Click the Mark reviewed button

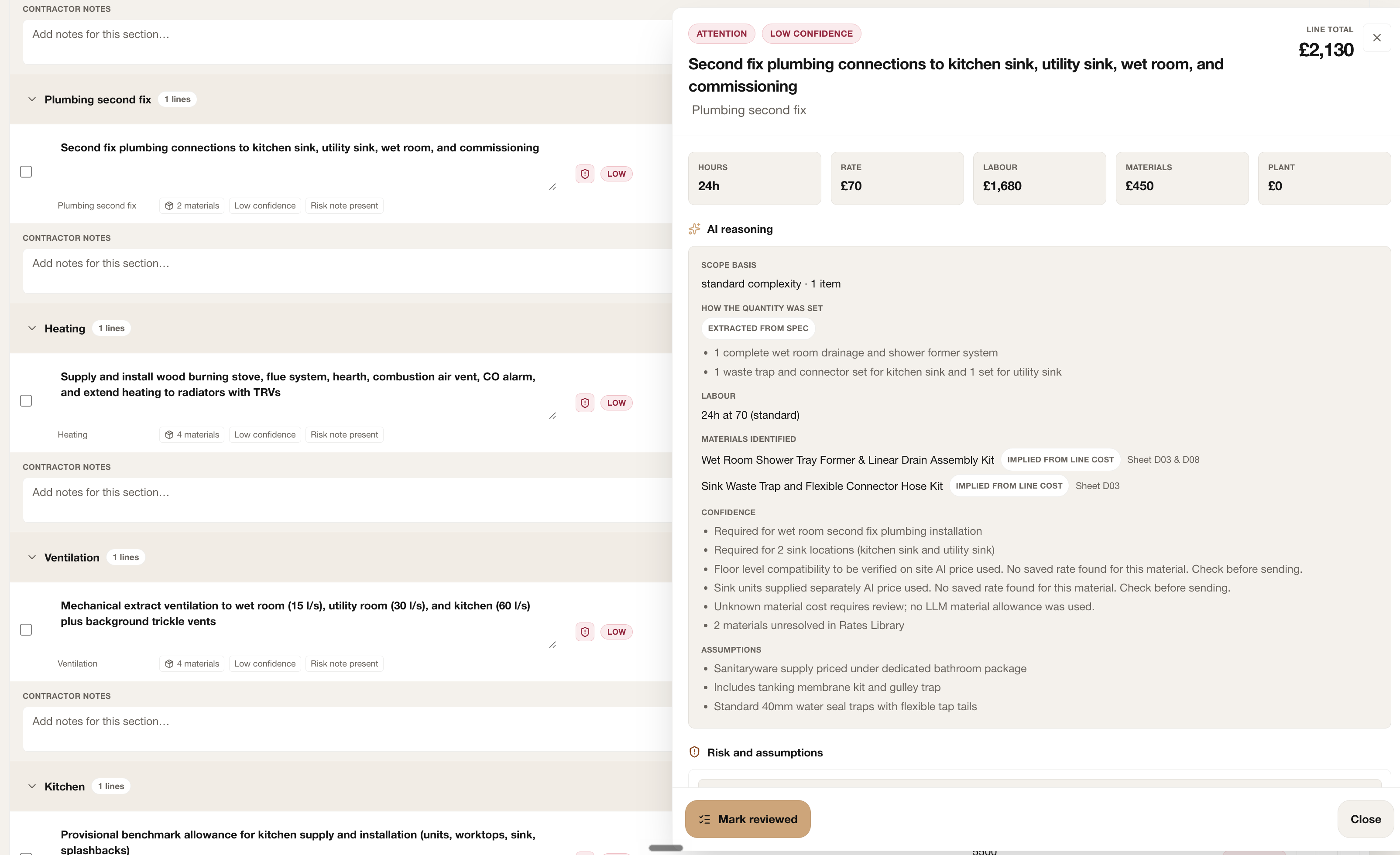747,819
